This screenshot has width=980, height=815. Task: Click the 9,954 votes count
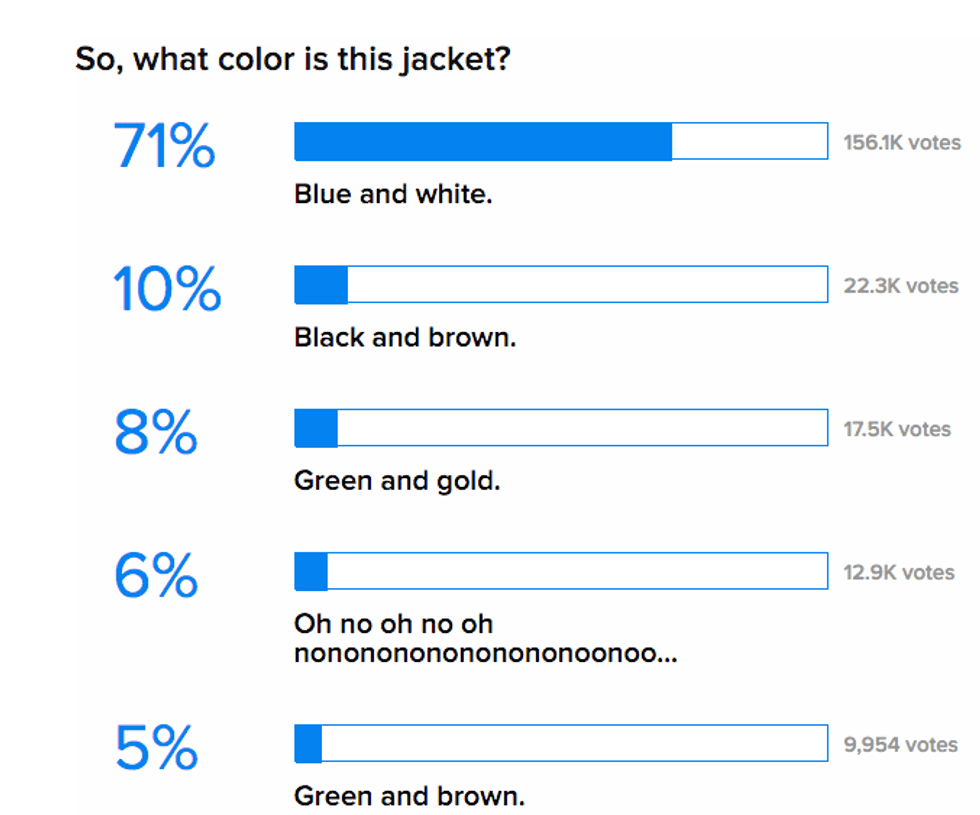[900, 745]
